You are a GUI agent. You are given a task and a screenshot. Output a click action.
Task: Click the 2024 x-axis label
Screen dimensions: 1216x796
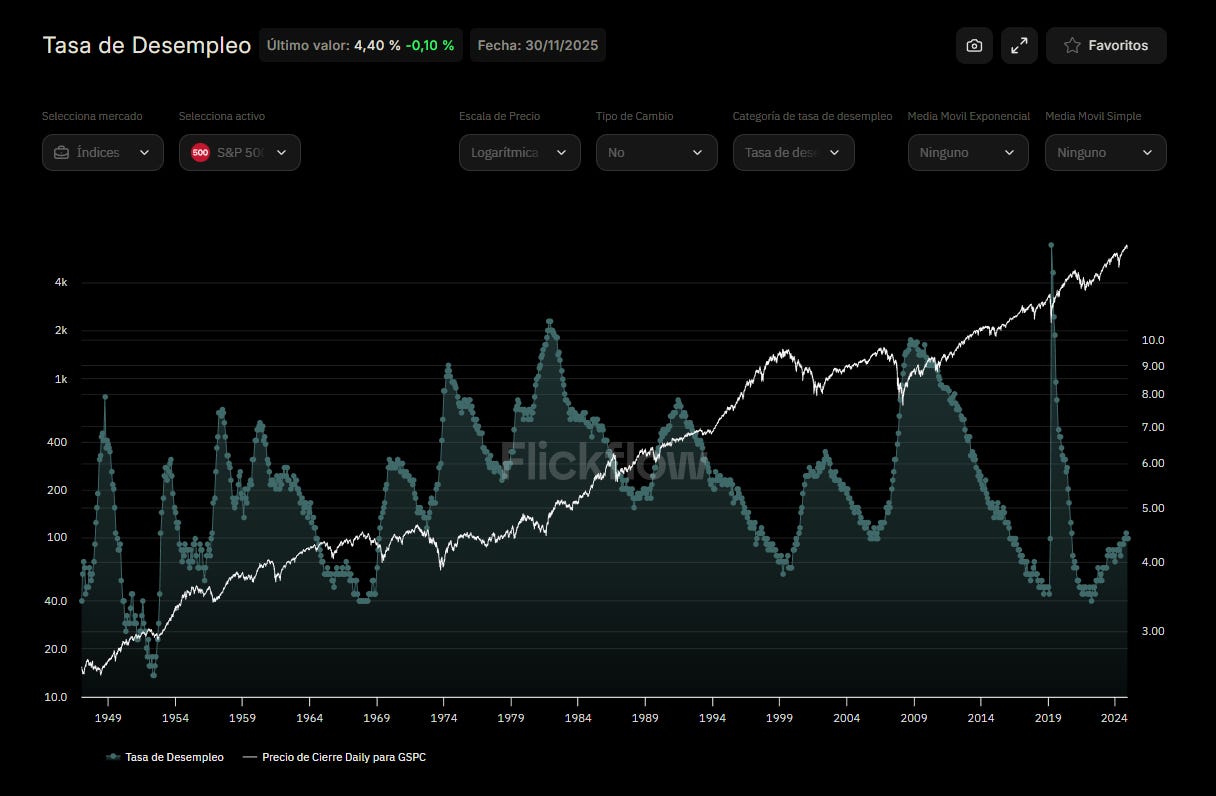[x=1115, y=718]
